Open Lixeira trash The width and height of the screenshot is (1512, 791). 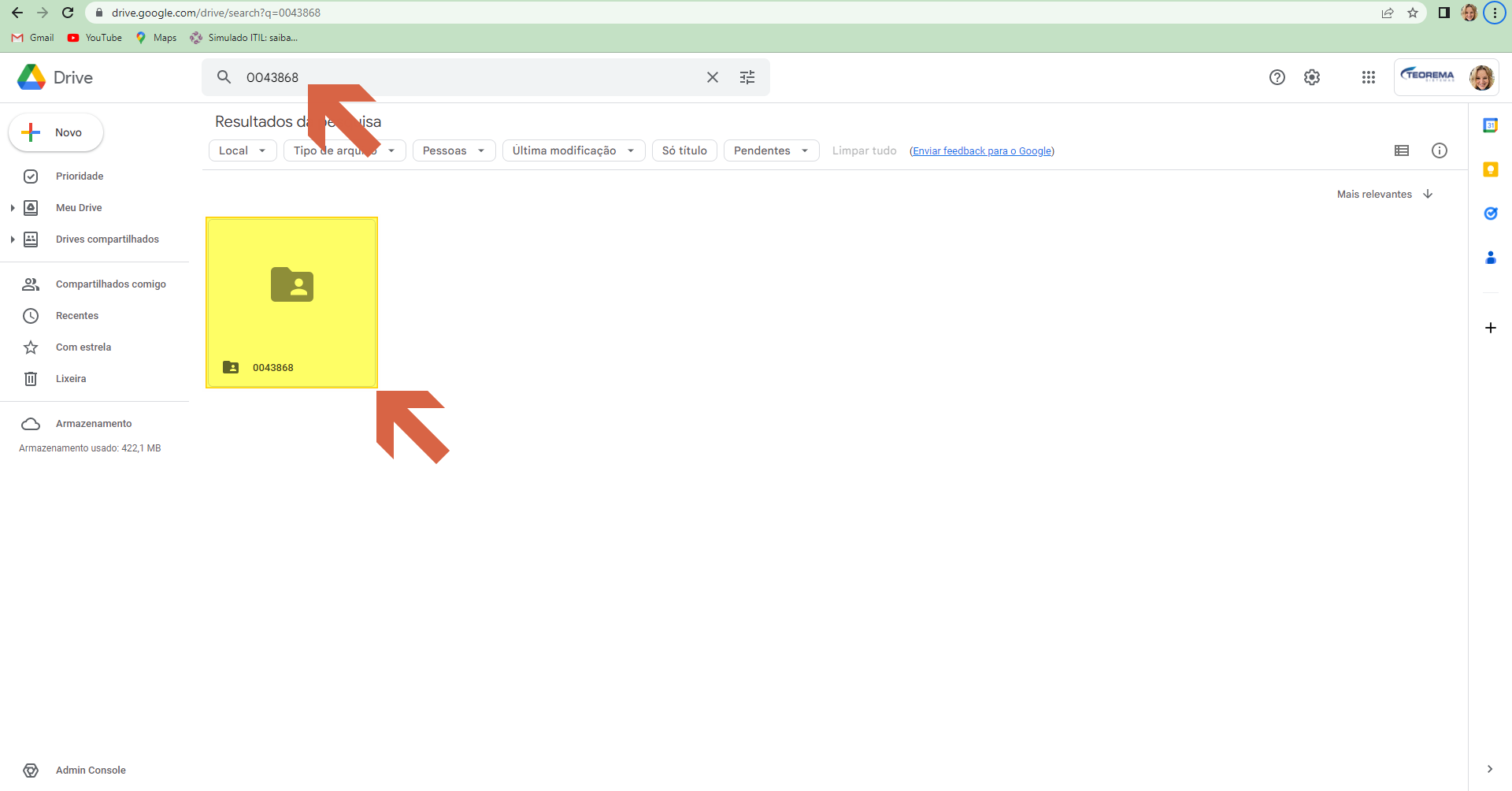(x=71, y=379)
